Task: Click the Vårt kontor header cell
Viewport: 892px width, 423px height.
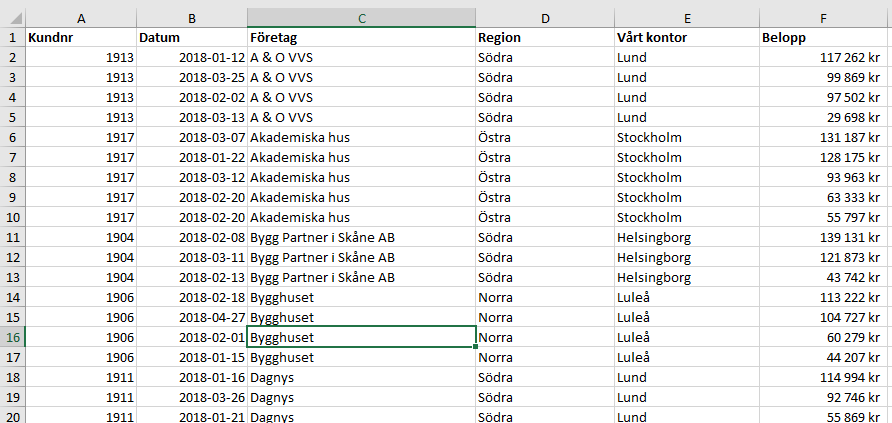Action: pos(687,38)
